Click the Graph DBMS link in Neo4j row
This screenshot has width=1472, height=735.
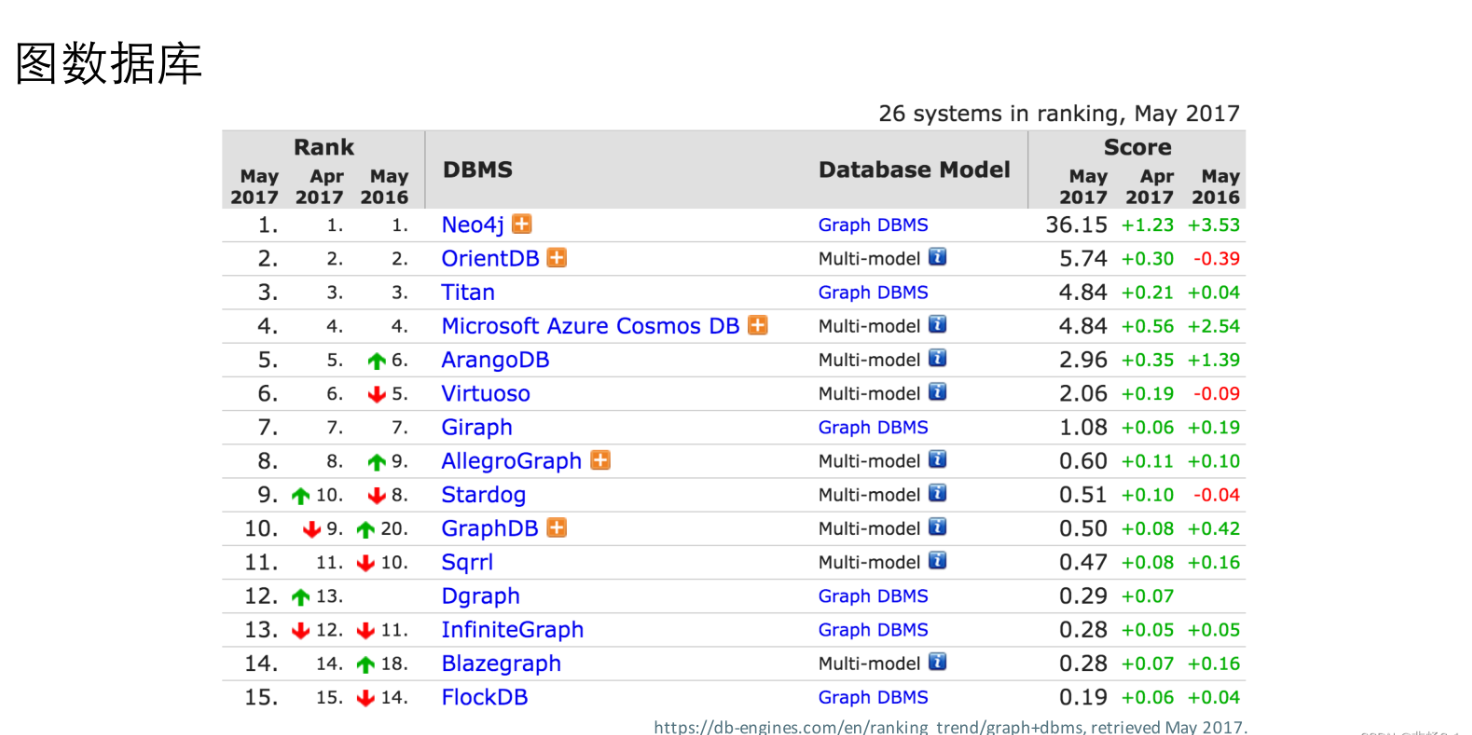tap(873, 225)
